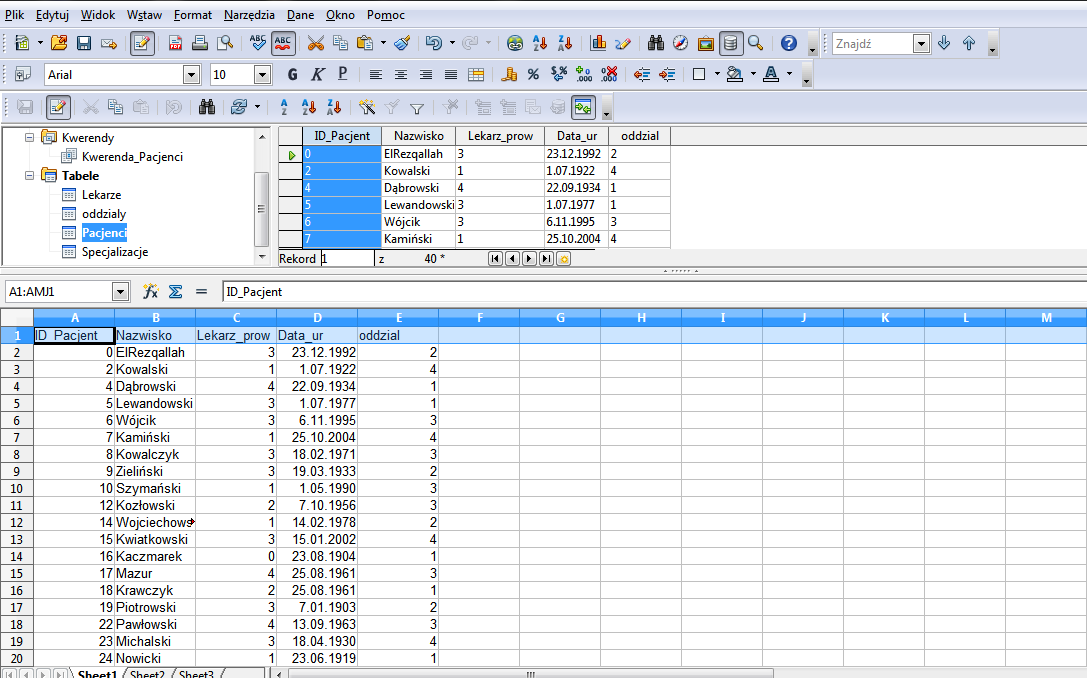Open the Zoom magnifier tool
The width and height of the screenshot is (1087, 678).
[756, 44]
